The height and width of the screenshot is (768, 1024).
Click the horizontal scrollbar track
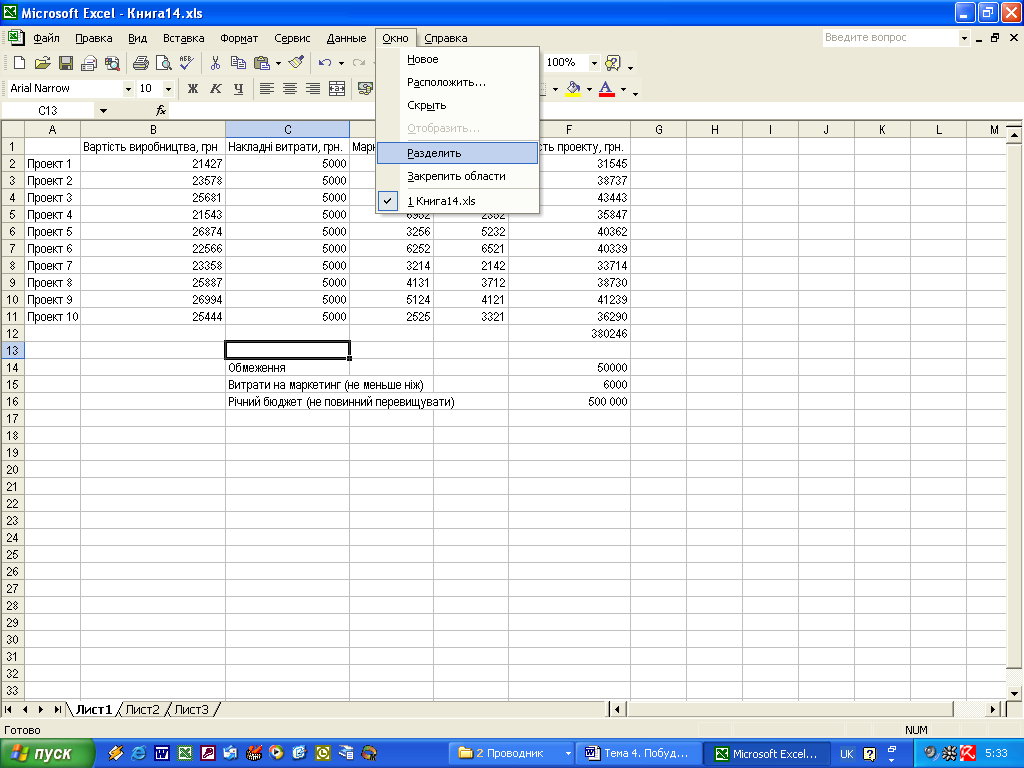[x=790, y=709]
